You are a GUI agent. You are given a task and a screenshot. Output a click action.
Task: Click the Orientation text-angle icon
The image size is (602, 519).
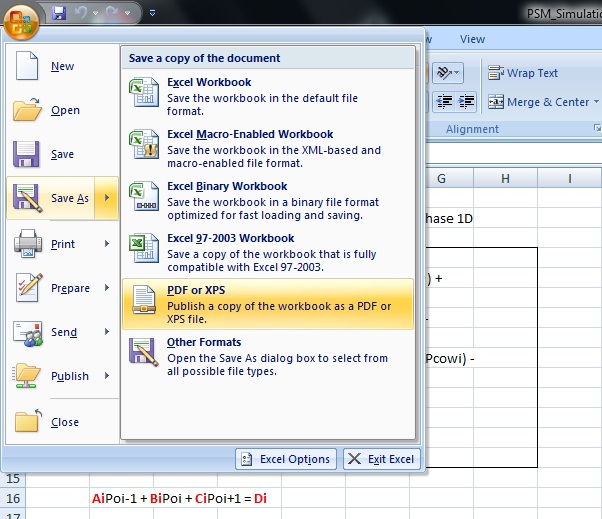448,73
